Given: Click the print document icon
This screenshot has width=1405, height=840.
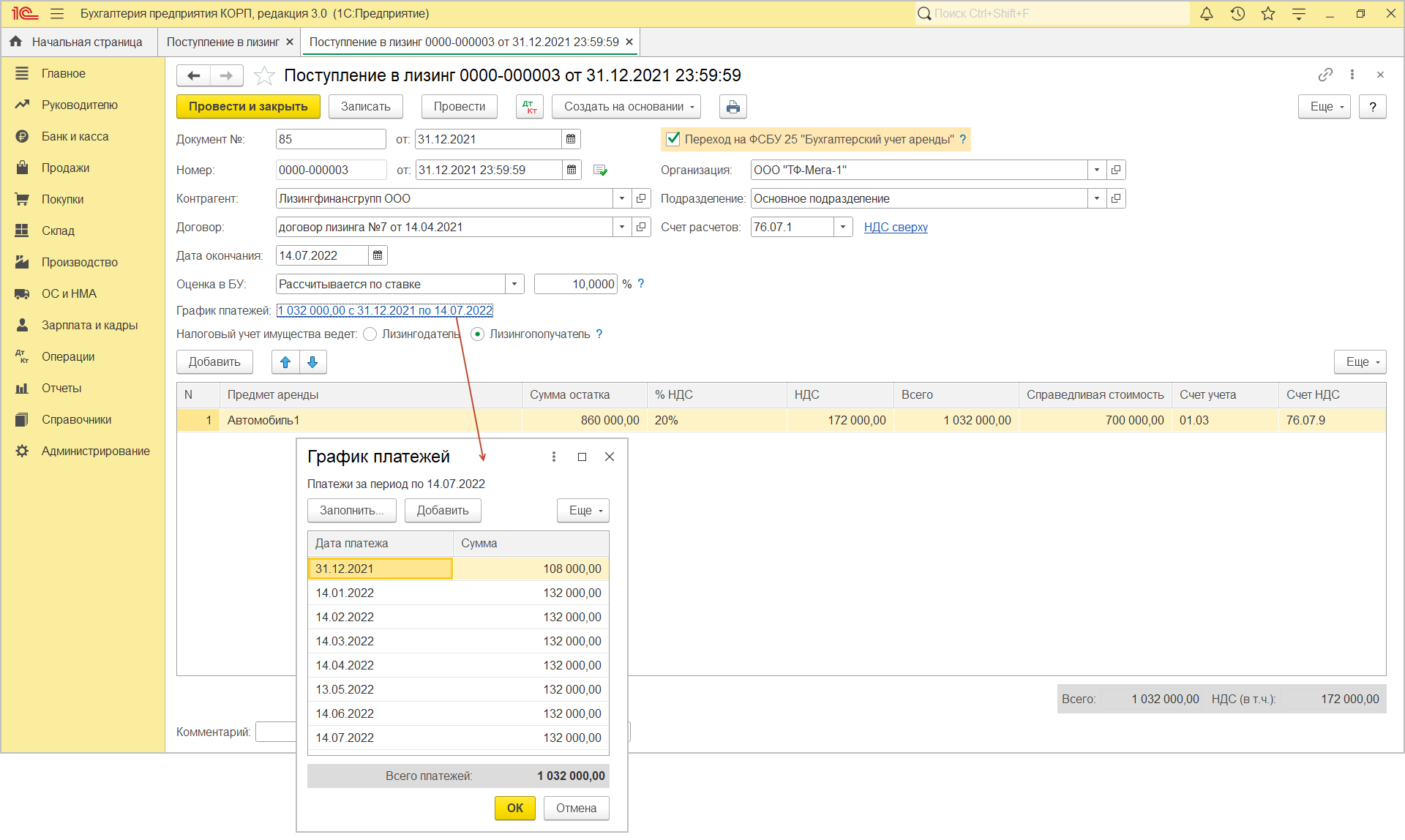Looking at the screenshot, I should [x=733, y=107].
